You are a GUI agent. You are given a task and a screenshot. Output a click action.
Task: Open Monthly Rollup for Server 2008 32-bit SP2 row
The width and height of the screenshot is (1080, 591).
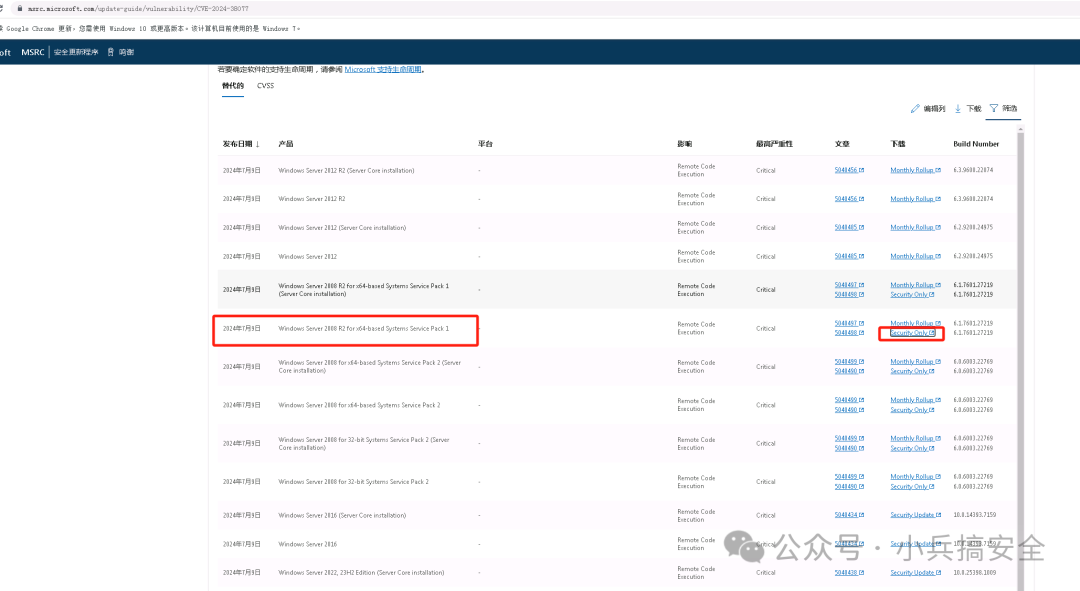pyautogui.click(x=915, y=477)
